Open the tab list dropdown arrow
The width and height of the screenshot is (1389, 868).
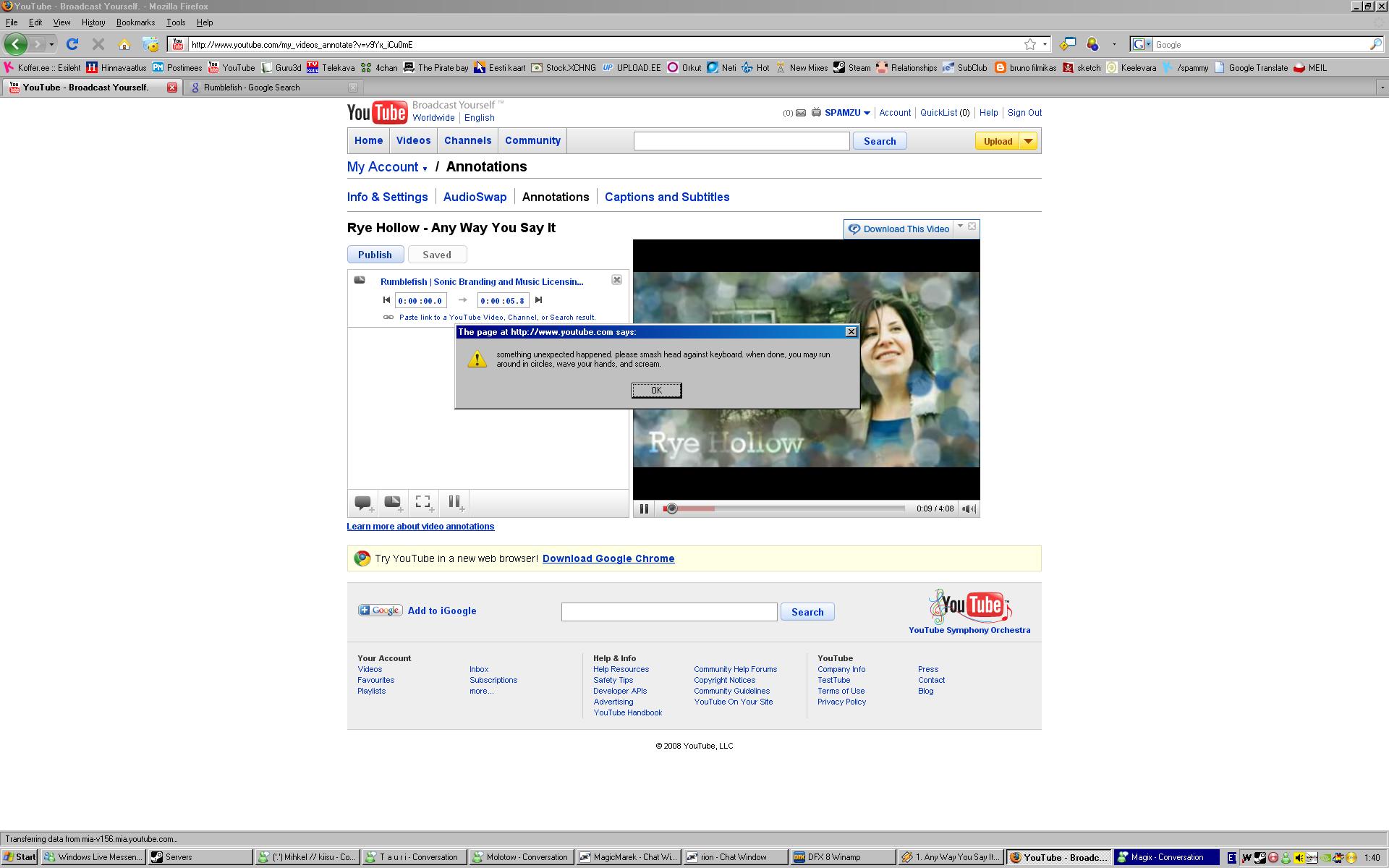[1382, 88]
